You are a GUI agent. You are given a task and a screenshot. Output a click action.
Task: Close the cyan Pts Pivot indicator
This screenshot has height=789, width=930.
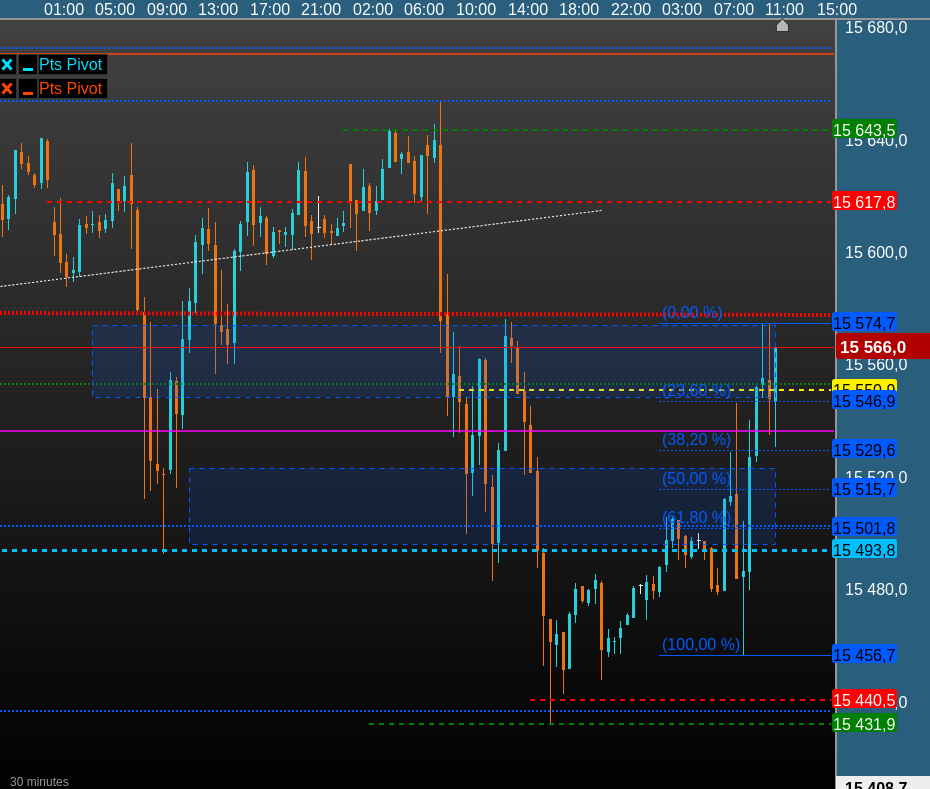(x=7, y=65)
